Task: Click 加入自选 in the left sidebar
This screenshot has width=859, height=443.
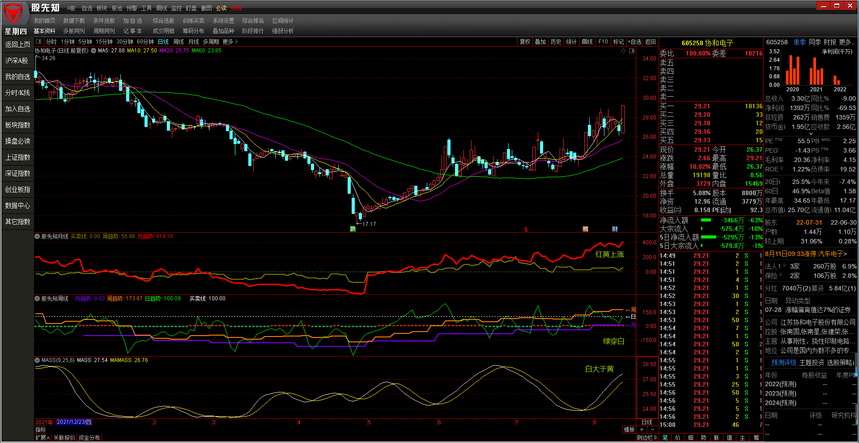Action: [18, 109]
